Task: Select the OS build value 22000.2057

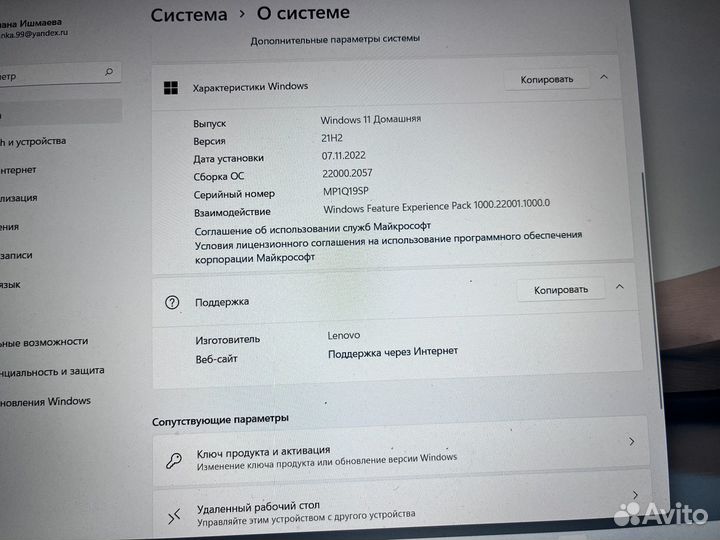Action: [347, 173]
